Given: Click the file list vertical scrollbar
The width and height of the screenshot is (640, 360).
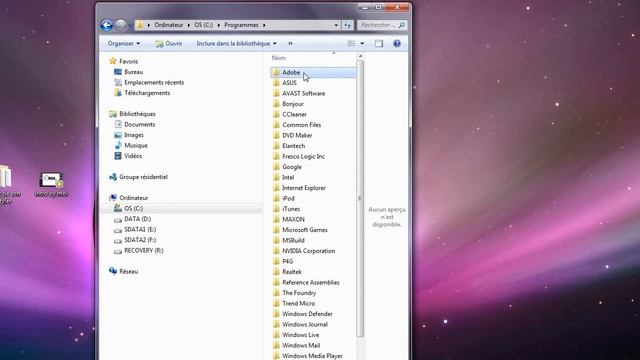Looking at the screenshot, I should point(360,198).
